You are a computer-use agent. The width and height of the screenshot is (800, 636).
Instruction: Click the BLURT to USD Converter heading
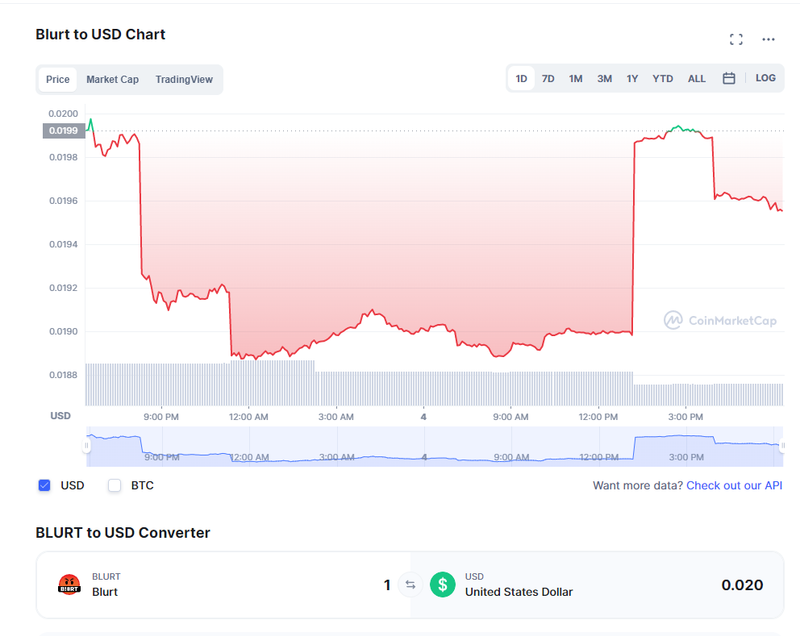pyautogui.click(x=123, y=532)
